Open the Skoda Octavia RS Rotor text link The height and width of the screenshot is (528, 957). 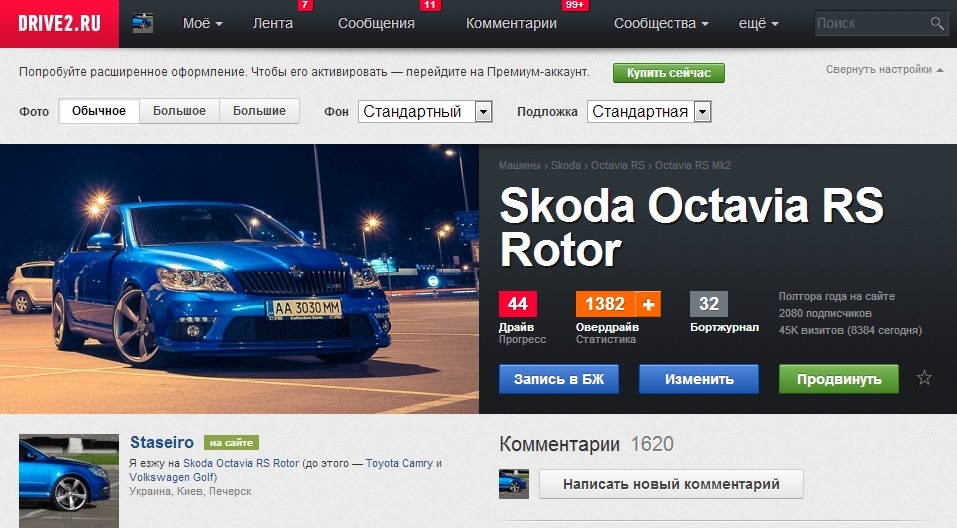point(241,463)
